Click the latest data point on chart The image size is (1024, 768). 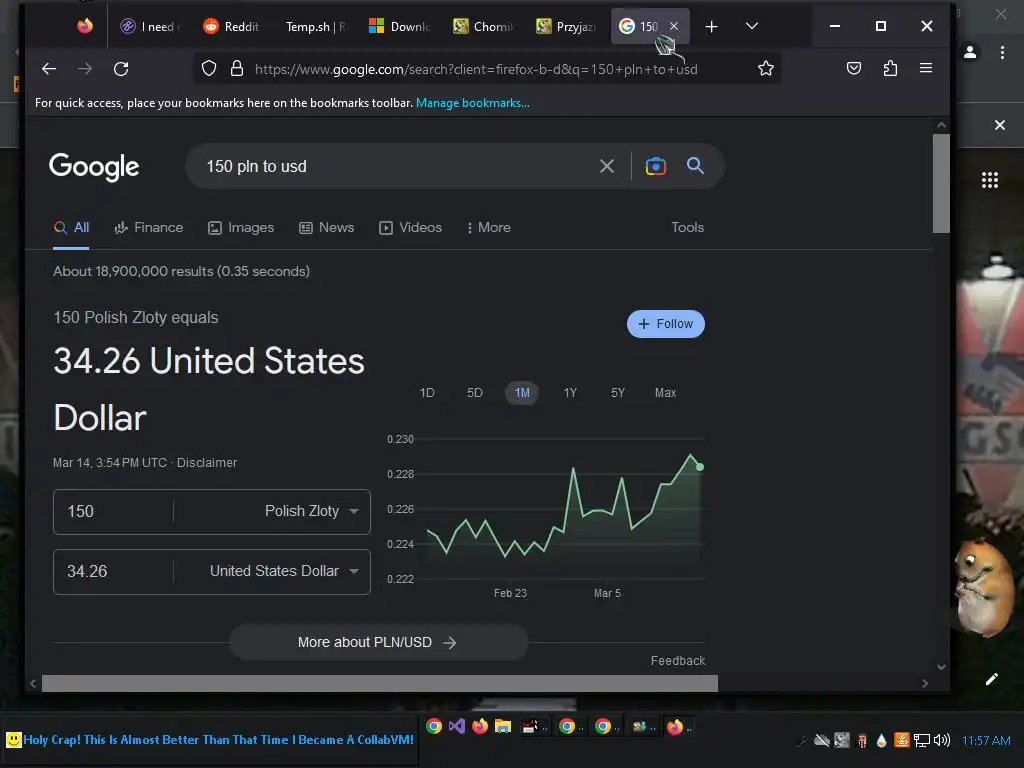coord(700,467)
